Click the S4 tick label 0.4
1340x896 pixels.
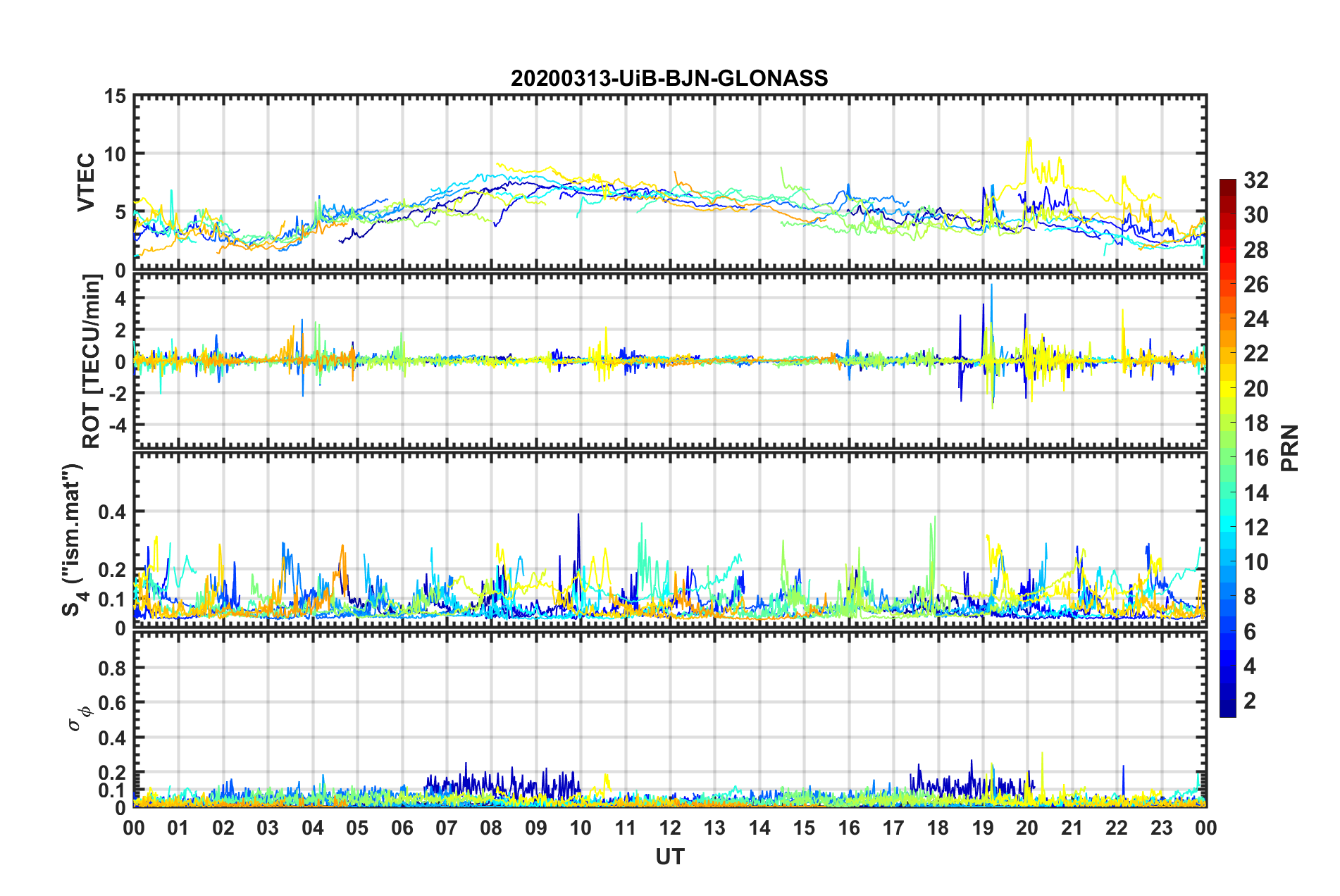(112, 512)
